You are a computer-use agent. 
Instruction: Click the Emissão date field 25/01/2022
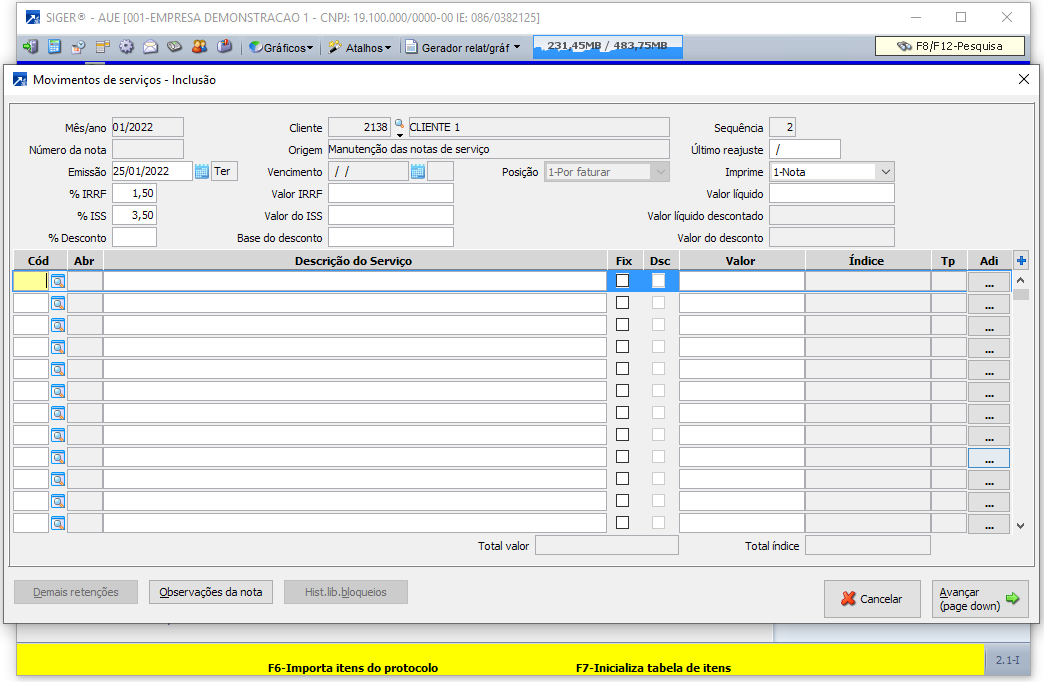(152, 171)
